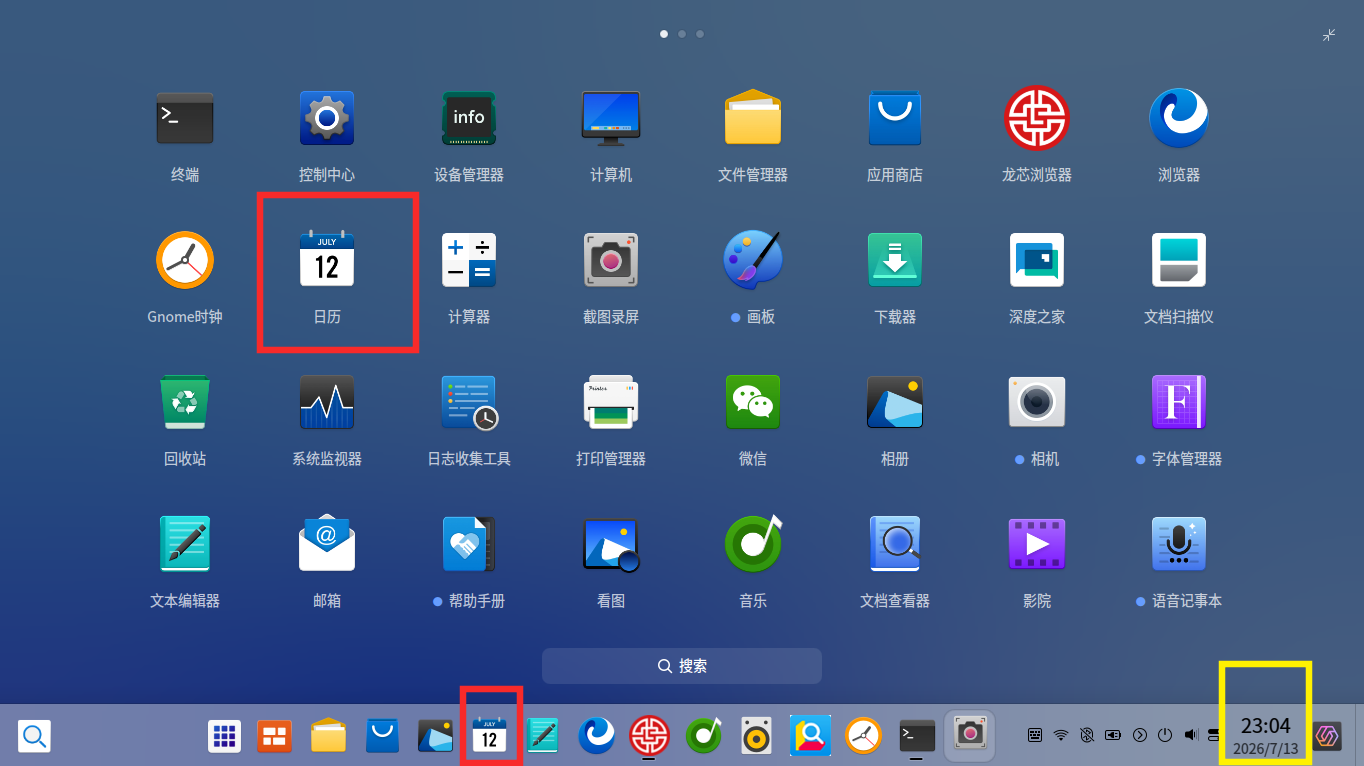Start 截图录屏 from the launcher grid
1364x766 pixels.
(611, 260)
